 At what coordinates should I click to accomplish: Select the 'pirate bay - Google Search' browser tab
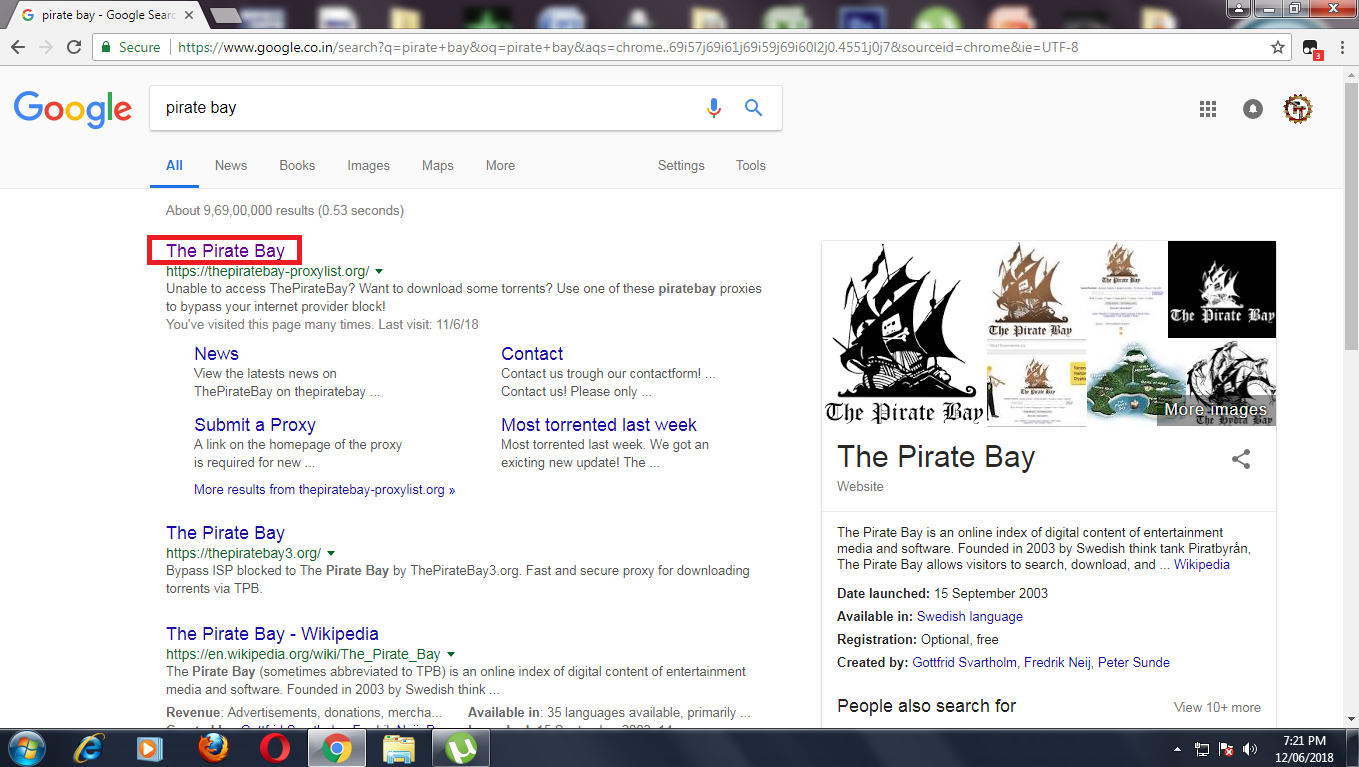[106, 16]
